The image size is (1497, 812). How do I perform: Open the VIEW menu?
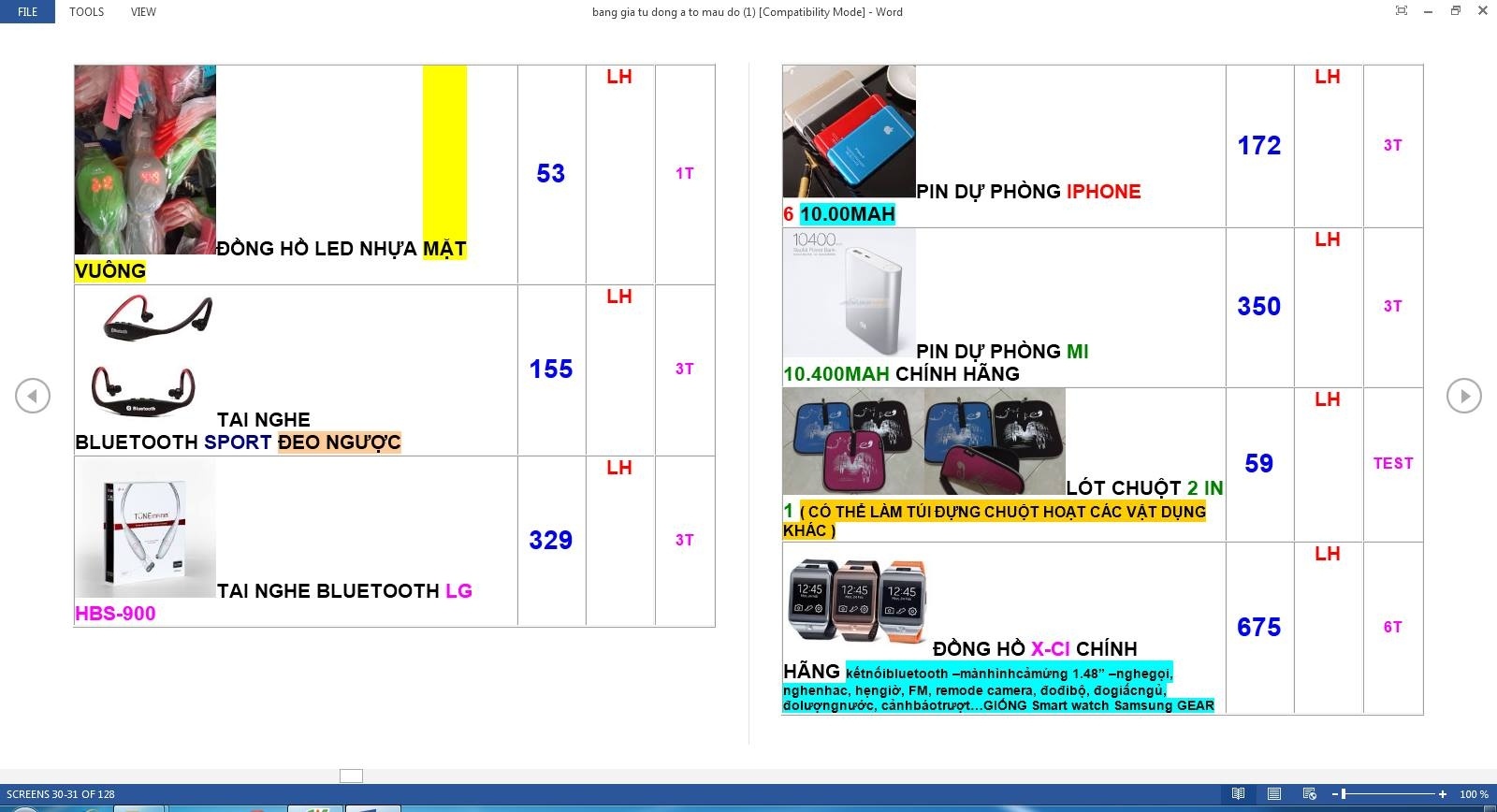click(143, 12)
